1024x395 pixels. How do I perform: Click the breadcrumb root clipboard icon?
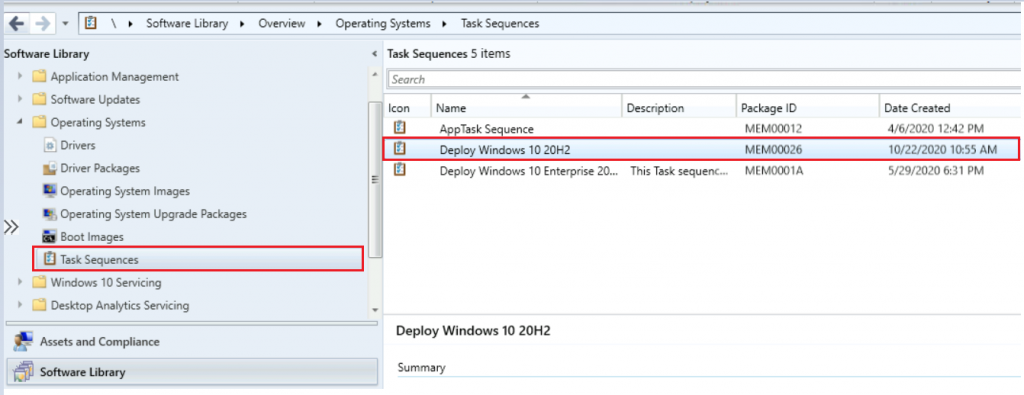[x=91, y=24]
